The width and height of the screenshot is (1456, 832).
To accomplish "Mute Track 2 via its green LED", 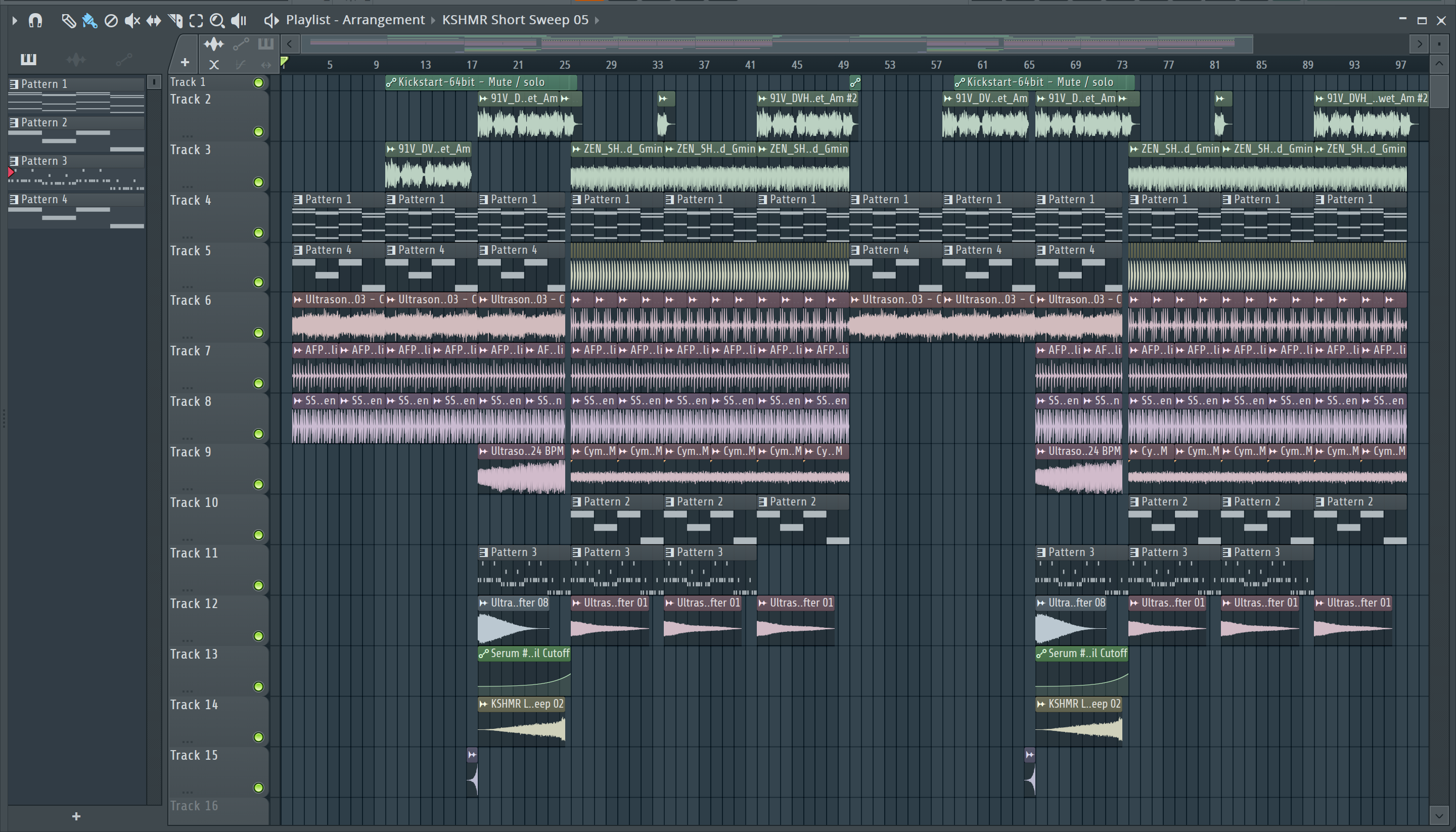I will click(x=258, y=132).
